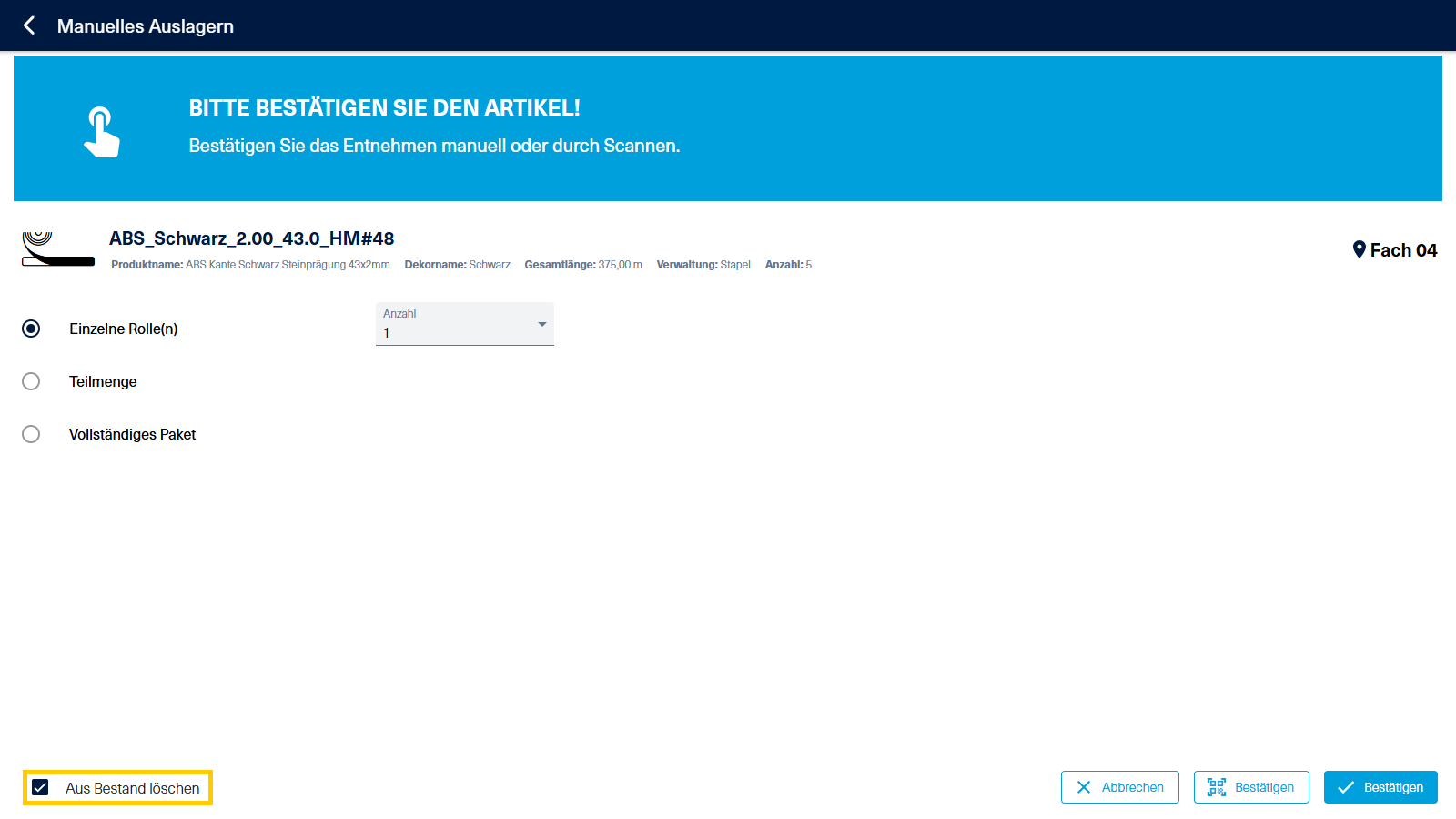
Task: Click the location pin icon beside Fach 04
Action: (x=1359, y=249)
